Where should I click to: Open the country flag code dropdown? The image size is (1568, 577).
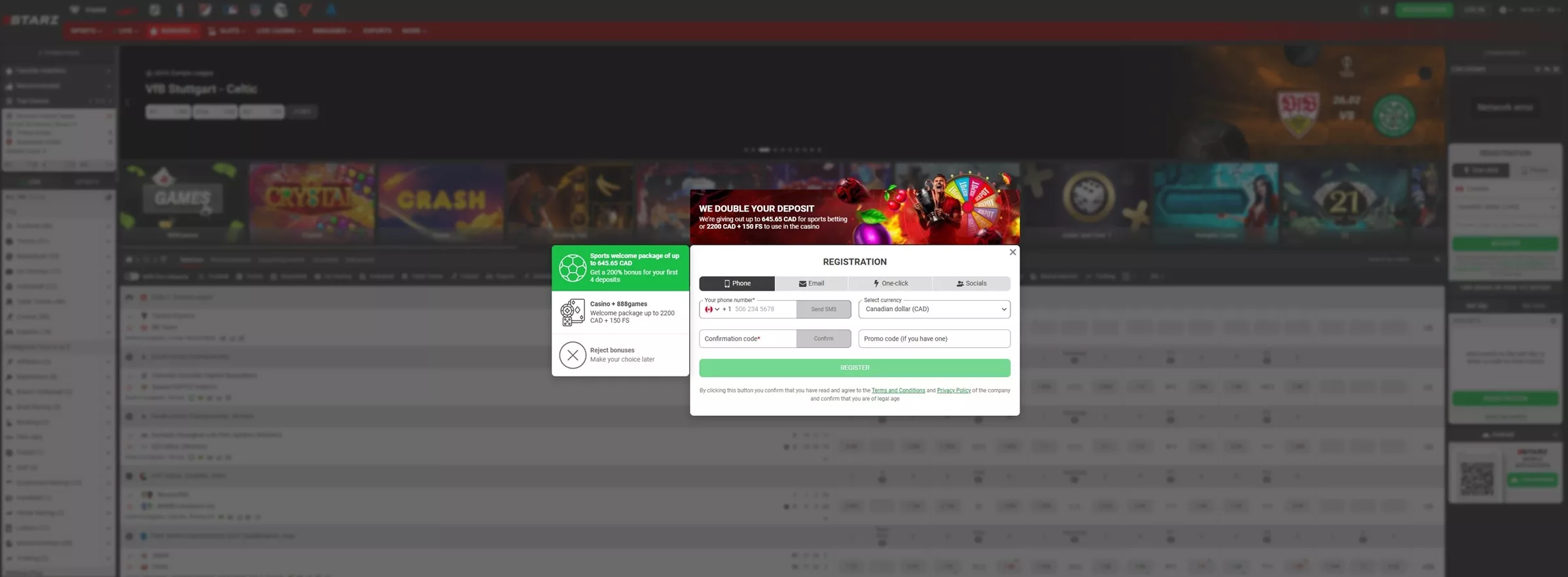point(711,309)
